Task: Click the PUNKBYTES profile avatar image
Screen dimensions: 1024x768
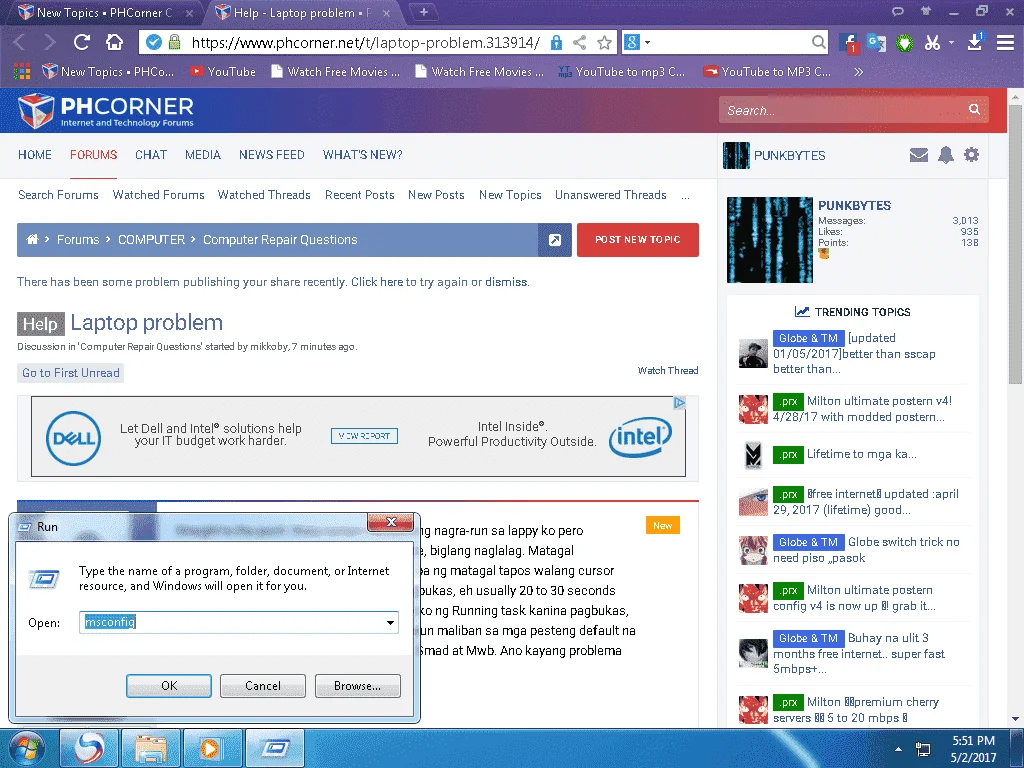Action: 769,240
